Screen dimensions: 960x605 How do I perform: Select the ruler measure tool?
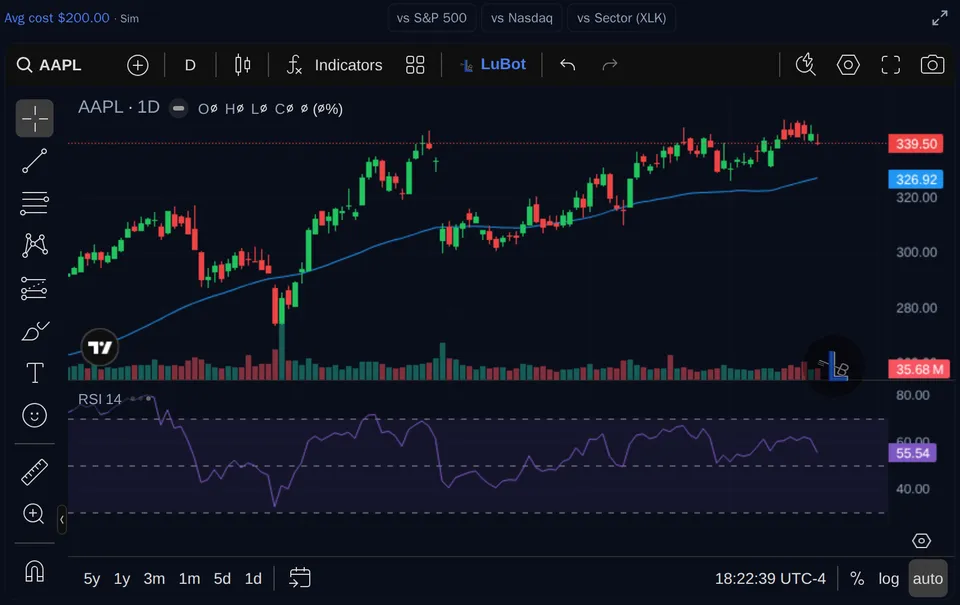pos(34,472)
